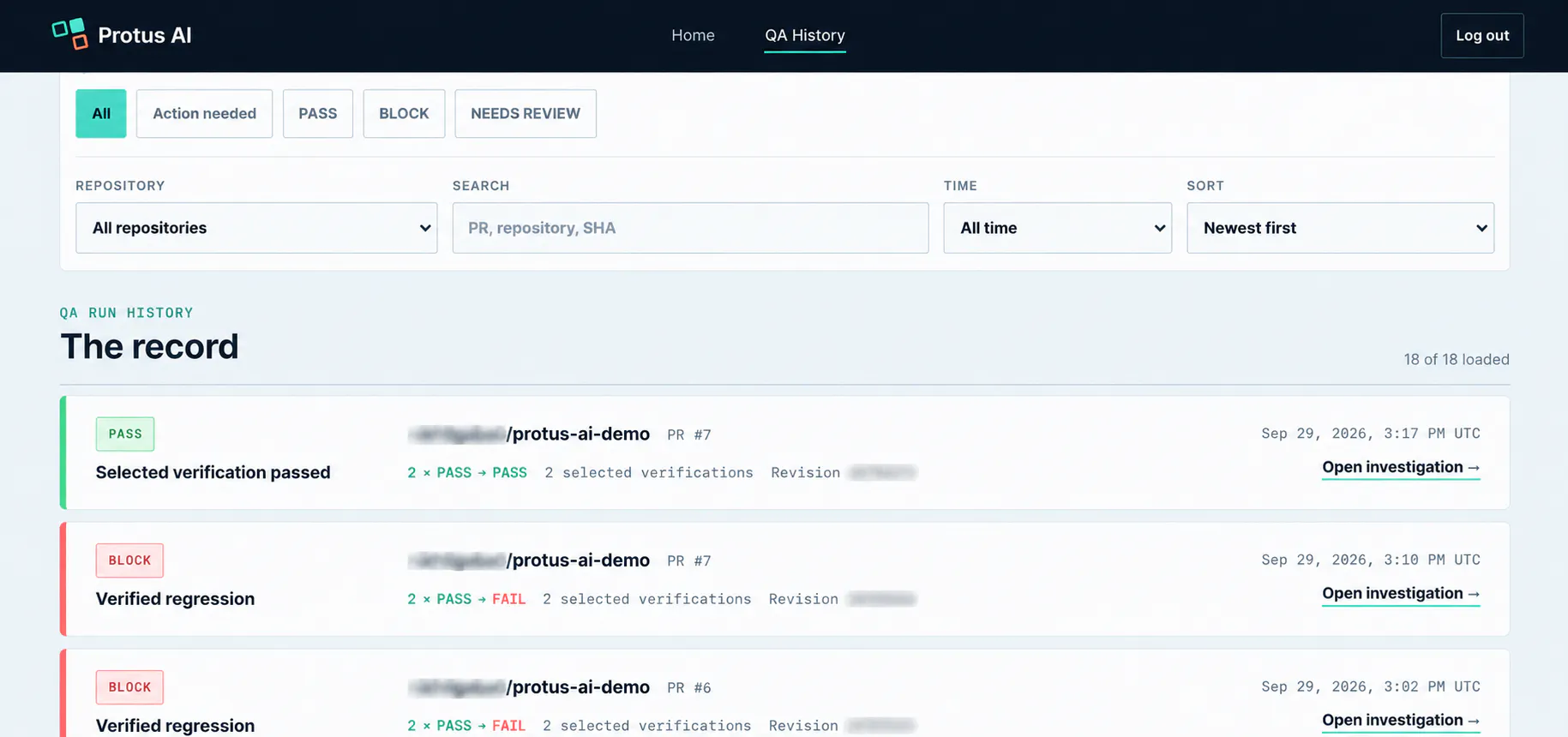
Task: Expand the All repositories dropdown
Action: (x=256, y=228)
